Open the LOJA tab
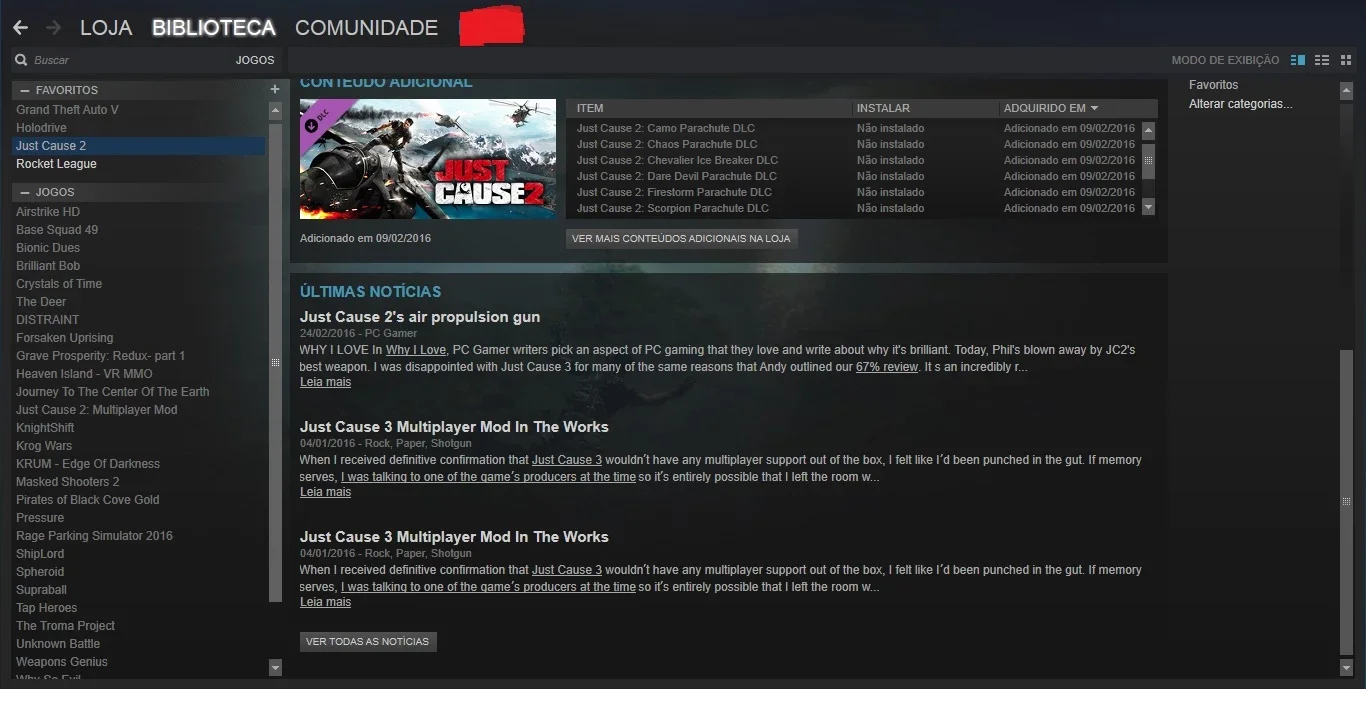This screenshot has height=715, width=1366. [106, 28]
